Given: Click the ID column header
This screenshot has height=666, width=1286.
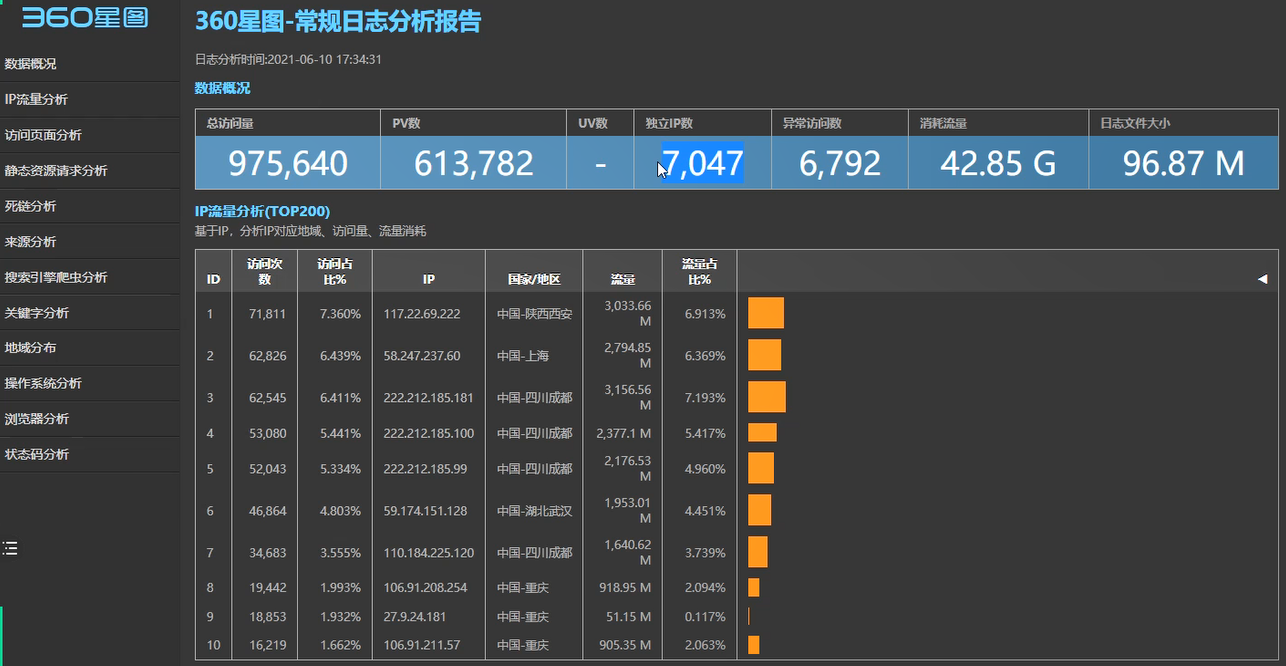Looking at the screenshot, I should click(x=213, y=280).
